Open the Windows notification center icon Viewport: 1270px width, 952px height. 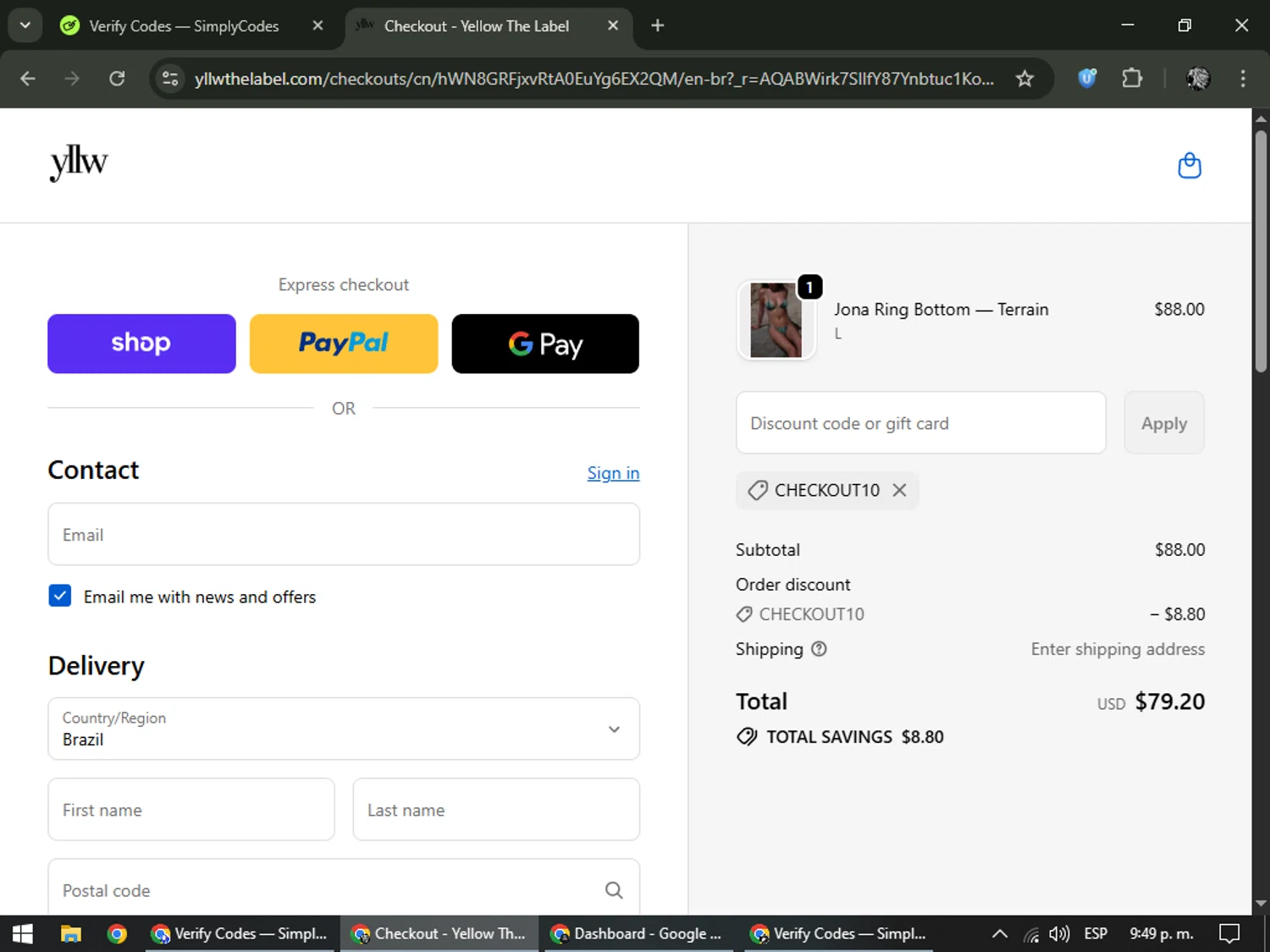tap(1229, 933)
